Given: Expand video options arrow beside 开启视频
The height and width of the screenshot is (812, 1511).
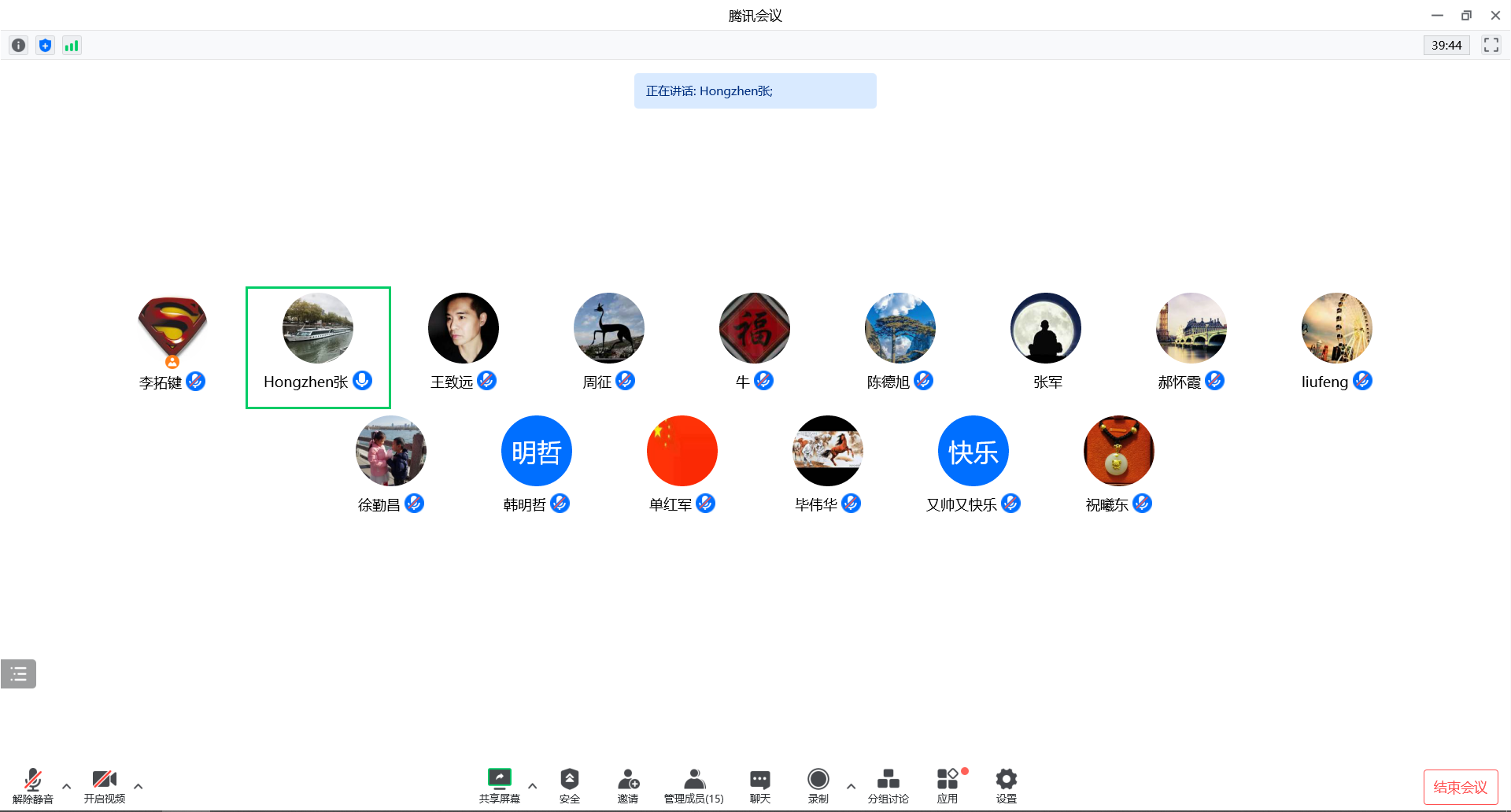Looking at the screenshot, I should 139,786.
